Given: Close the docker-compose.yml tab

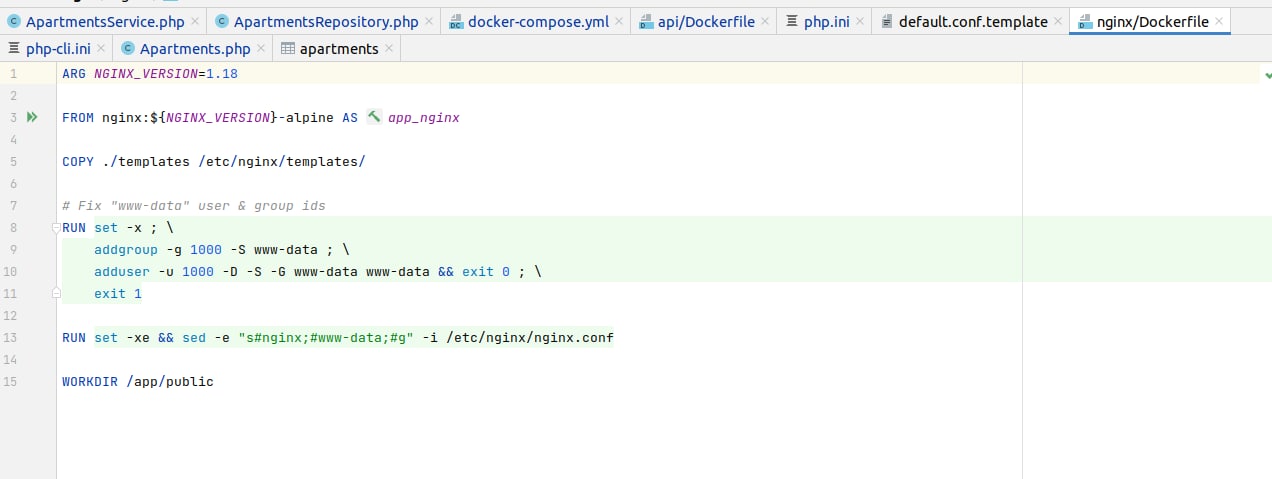Looking at the screenshot, I should coord(621,22).
